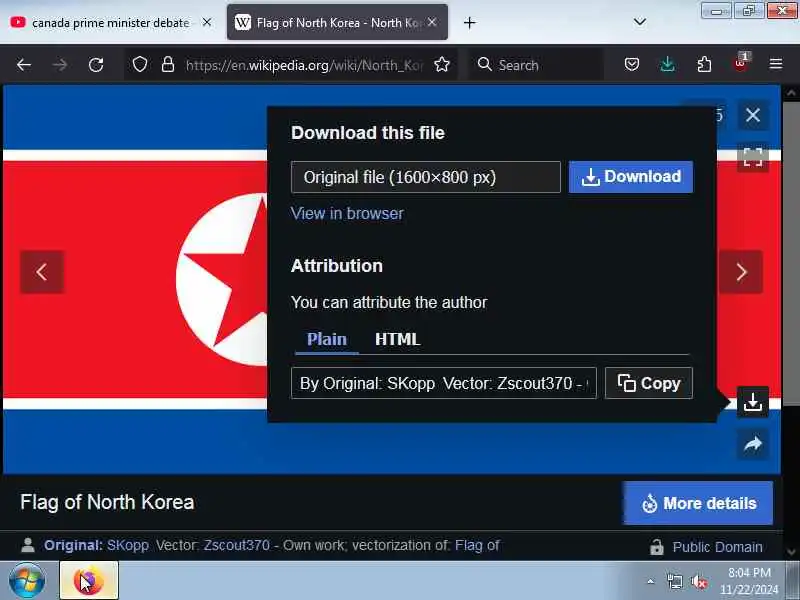Open the Original file size dropdown
800x600 pixels.
[426, 177]
